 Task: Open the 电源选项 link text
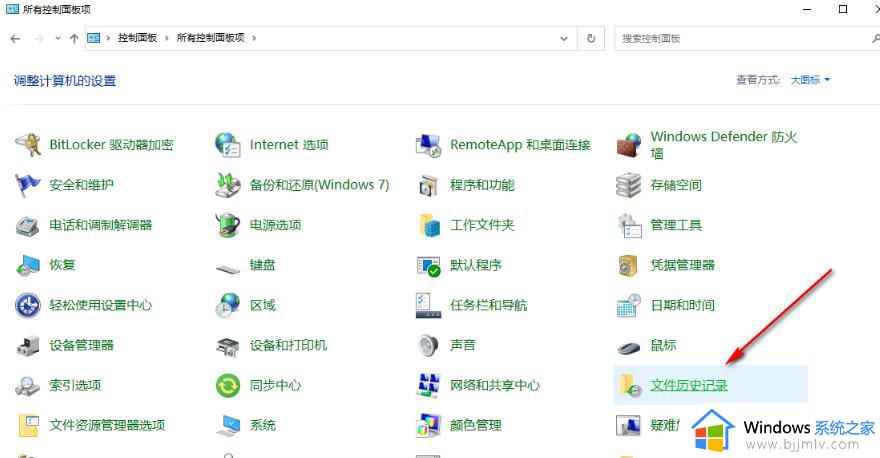point(276,225)
